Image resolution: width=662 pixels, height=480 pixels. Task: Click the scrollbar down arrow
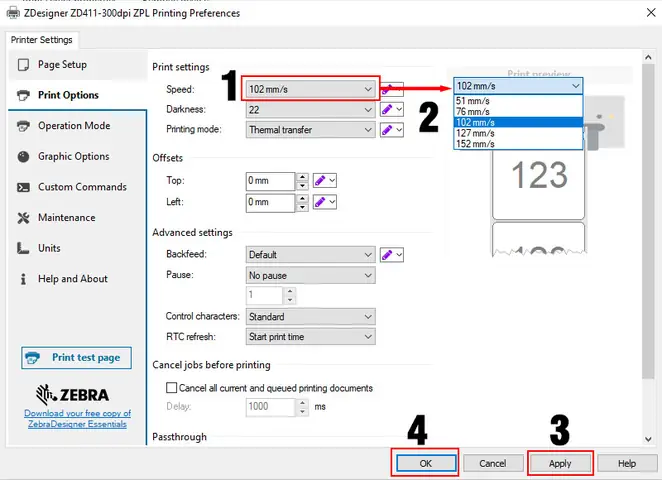648,439
